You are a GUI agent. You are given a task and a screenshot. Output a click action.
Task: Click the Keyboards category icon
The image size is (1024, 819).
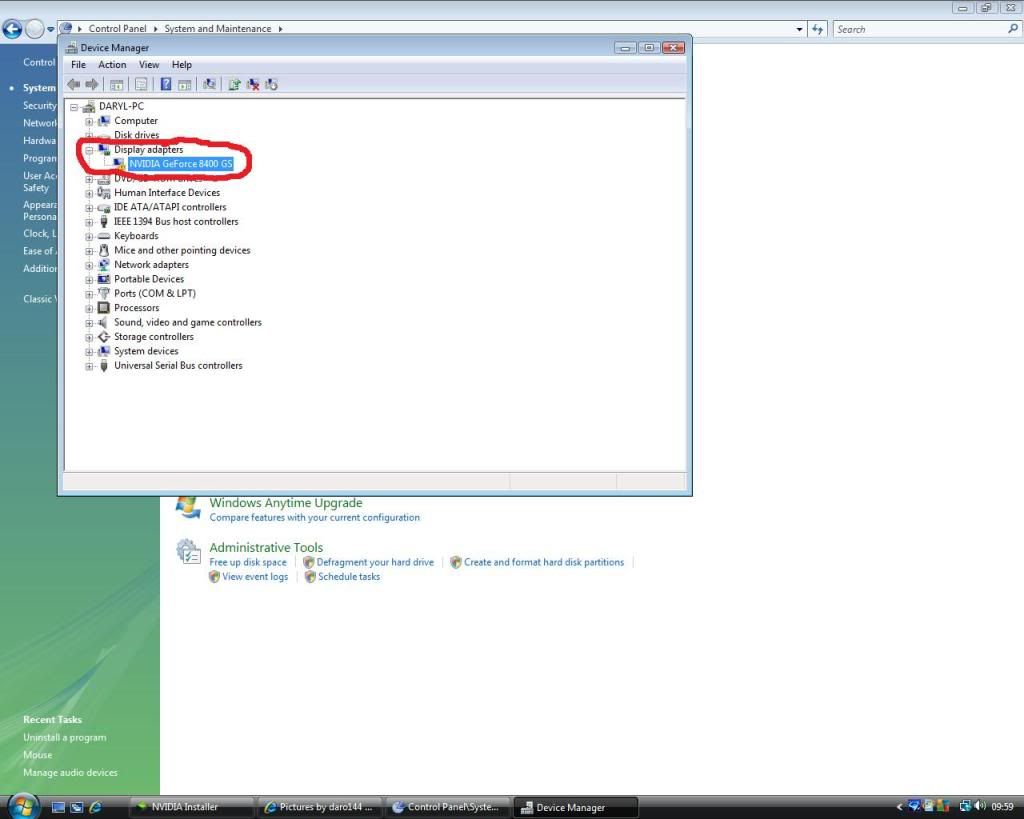(x=103, y=236)
